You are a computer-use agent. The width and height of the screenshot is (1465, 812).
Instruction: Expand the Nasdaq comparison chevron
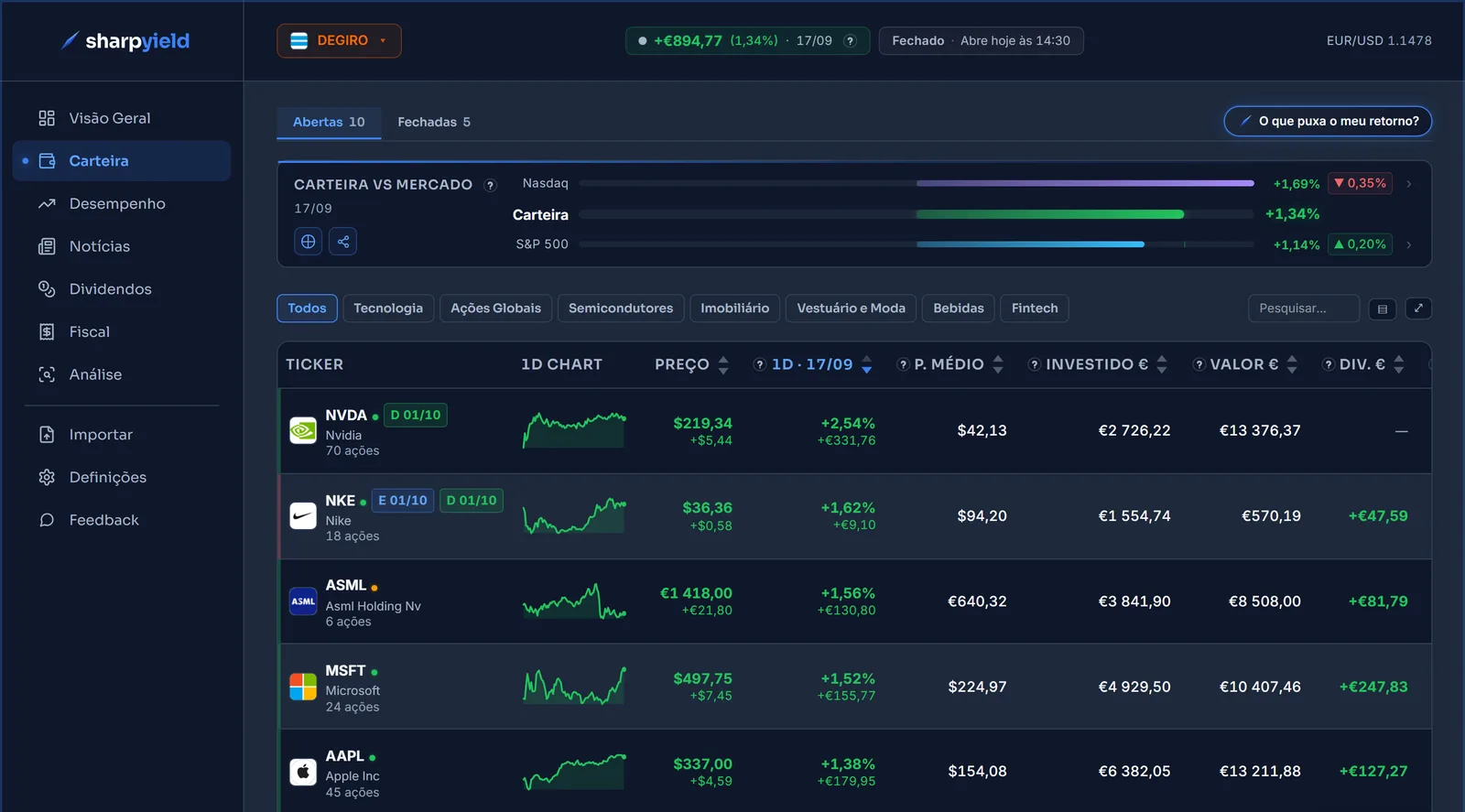(x=1409, y=184)
